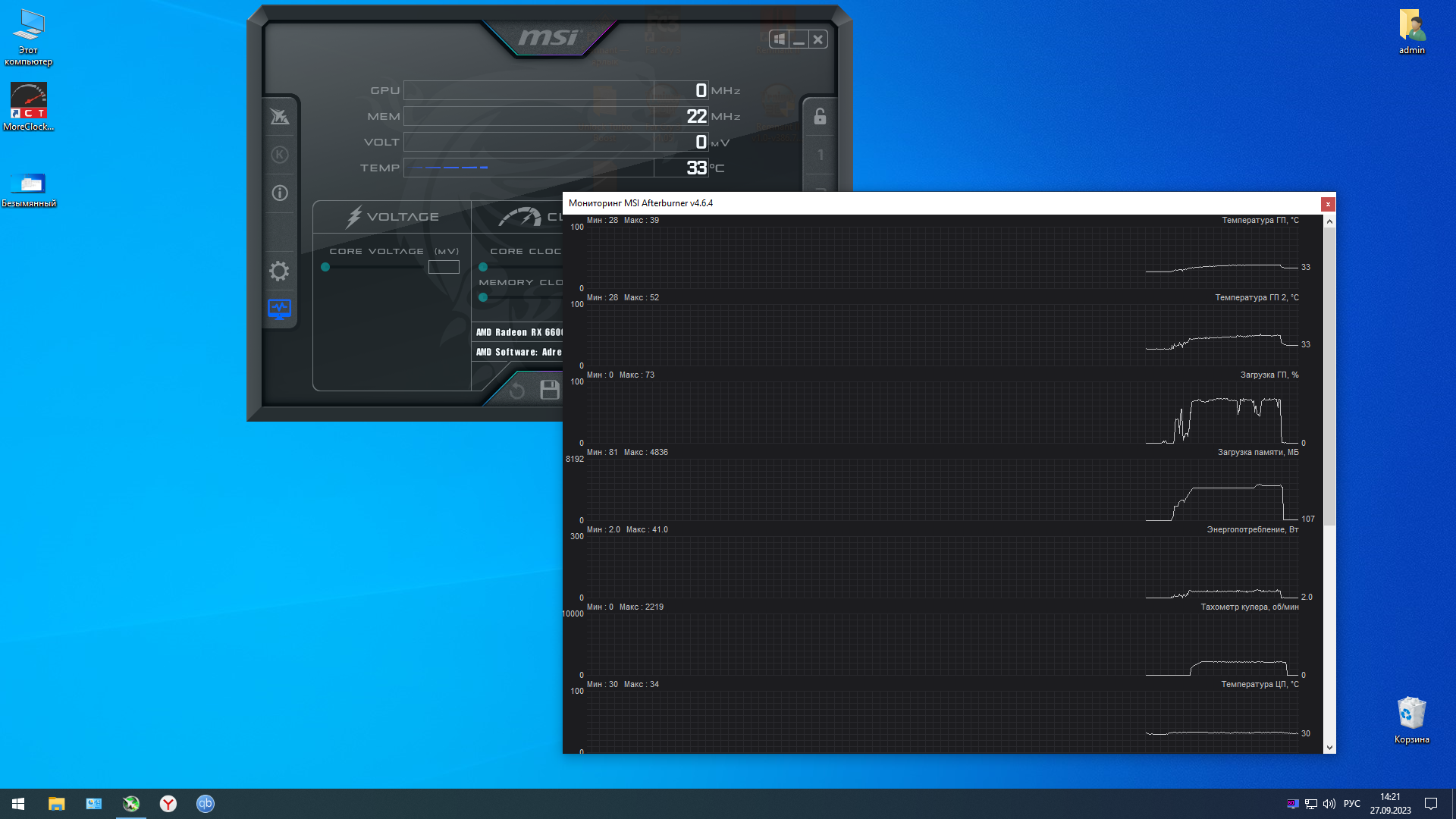Click the core voltage mV input box
Viewport: 1456px width, 819px height.
point(444,267)
